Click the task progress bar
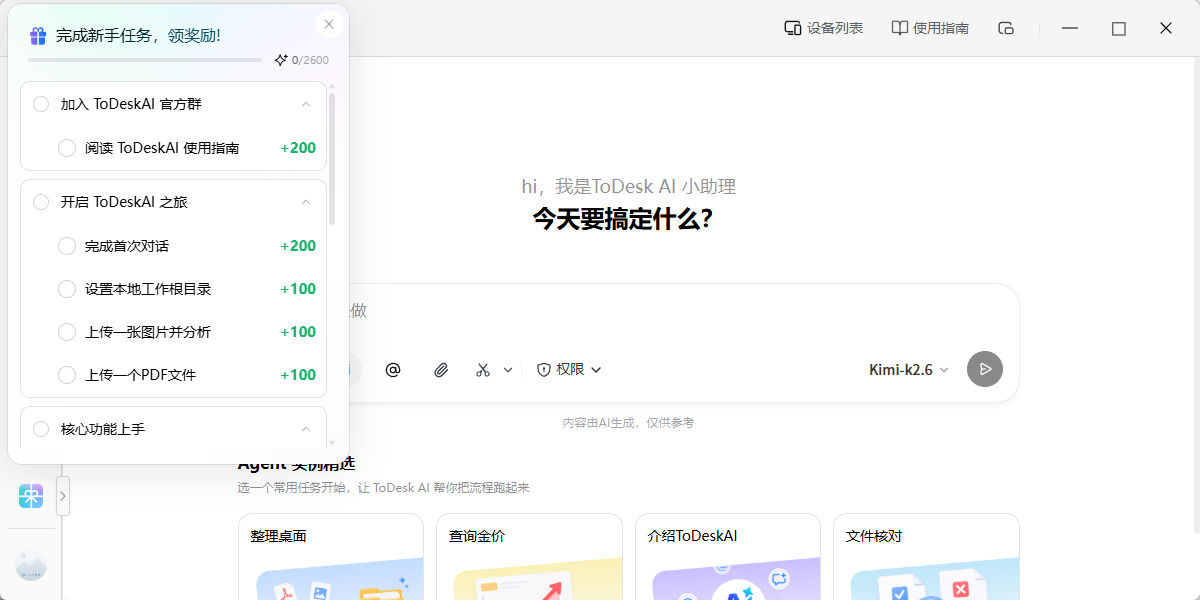Image resolution: width=1200 pixels, height=600 pixels. pyautogui.click(x=145, y=60)
